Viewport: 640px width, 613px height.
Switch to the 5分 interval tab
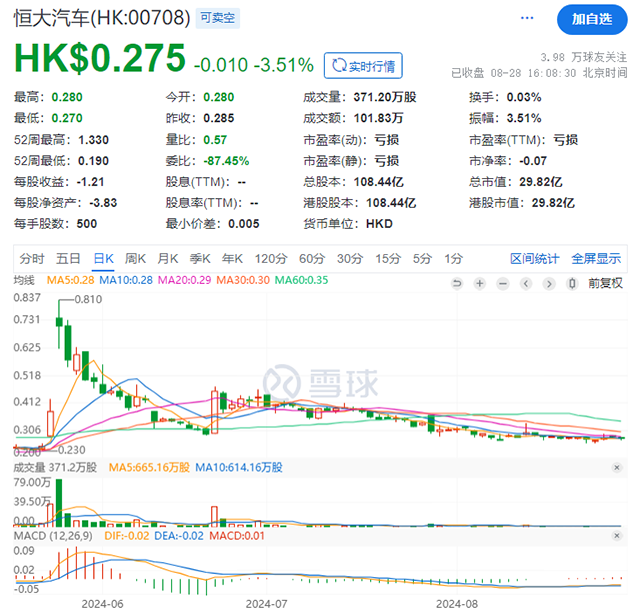click(x=422, y=259)
